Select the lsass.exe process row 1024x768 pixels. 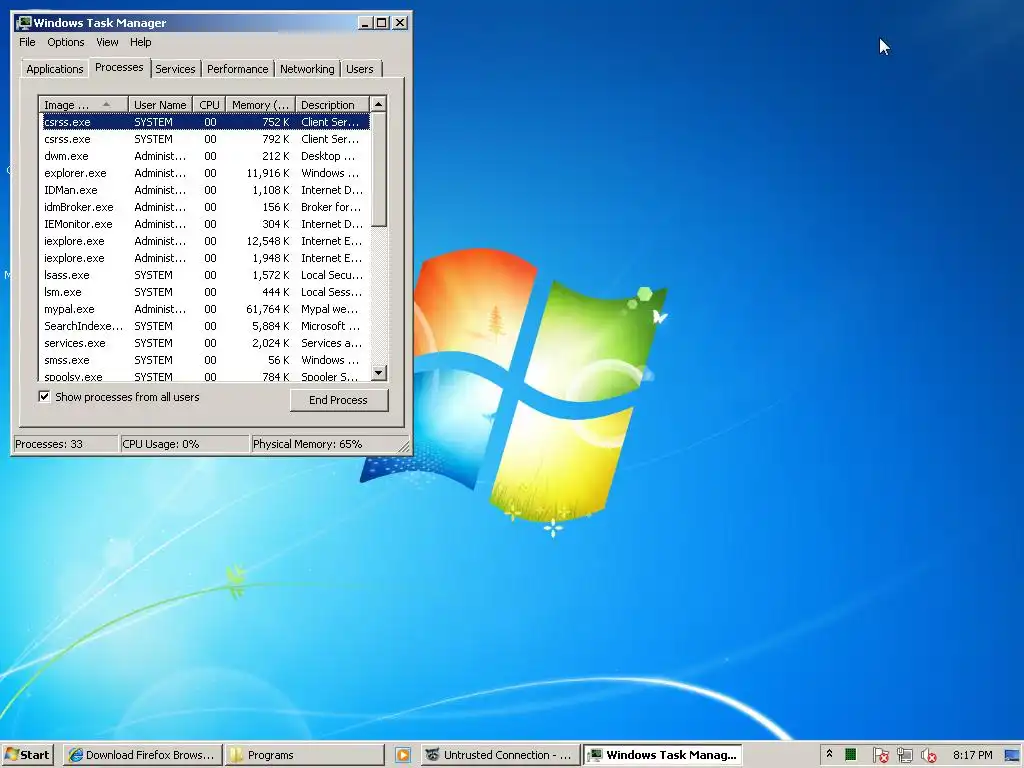204,275
